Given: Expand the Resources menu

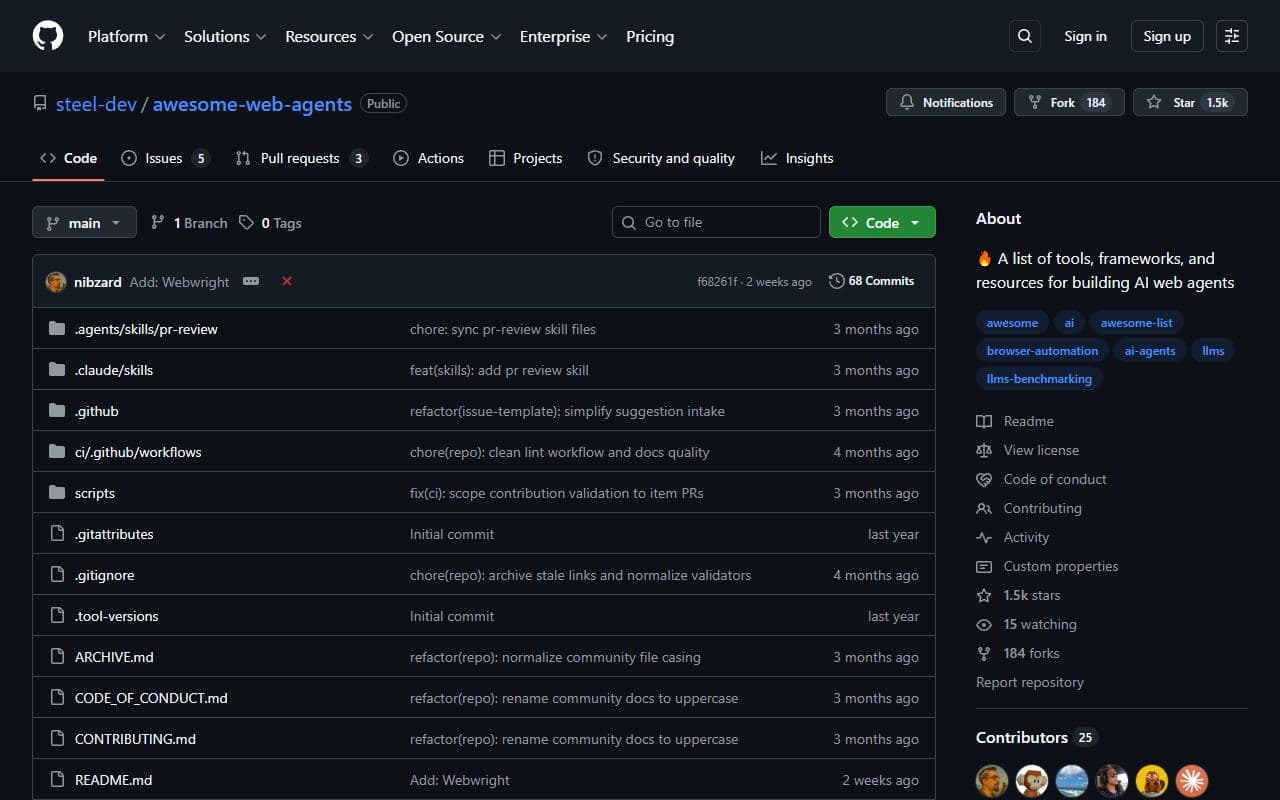Looking at the screenshot, I should pos(329,36).
